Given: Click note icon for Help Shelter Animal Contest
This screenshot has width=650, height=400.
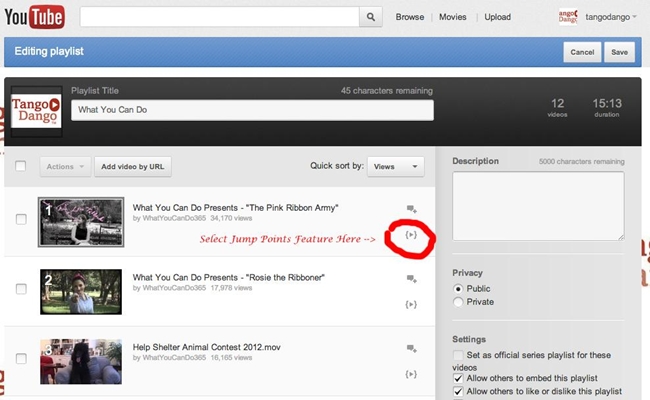Looking at the screenshot, I should 411,349.
